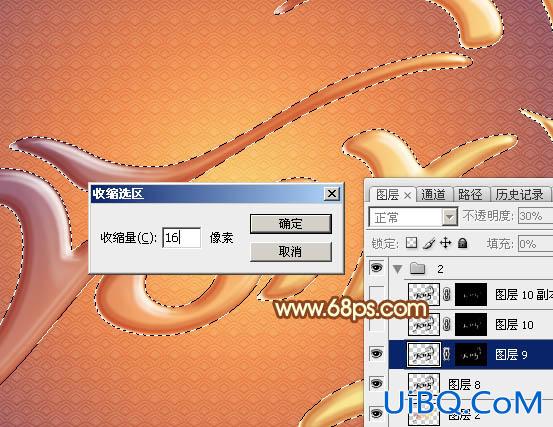553x427 pixels.
Task: Hide the 图层 8 layer eye
Action: 377,384
